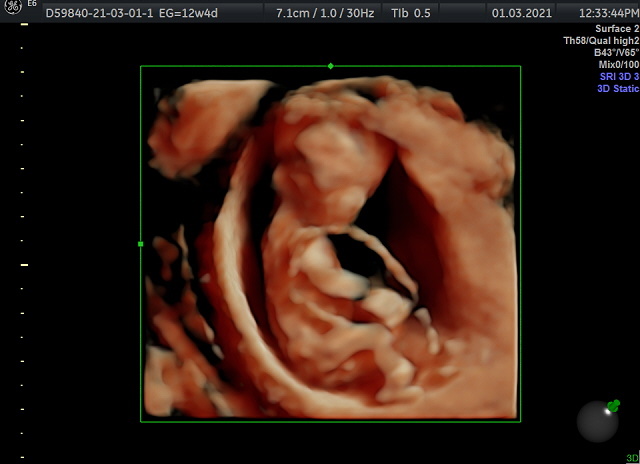640x464 pixels.
Task: Click the green 3D mode indicator
Action: tap(632, 458)
